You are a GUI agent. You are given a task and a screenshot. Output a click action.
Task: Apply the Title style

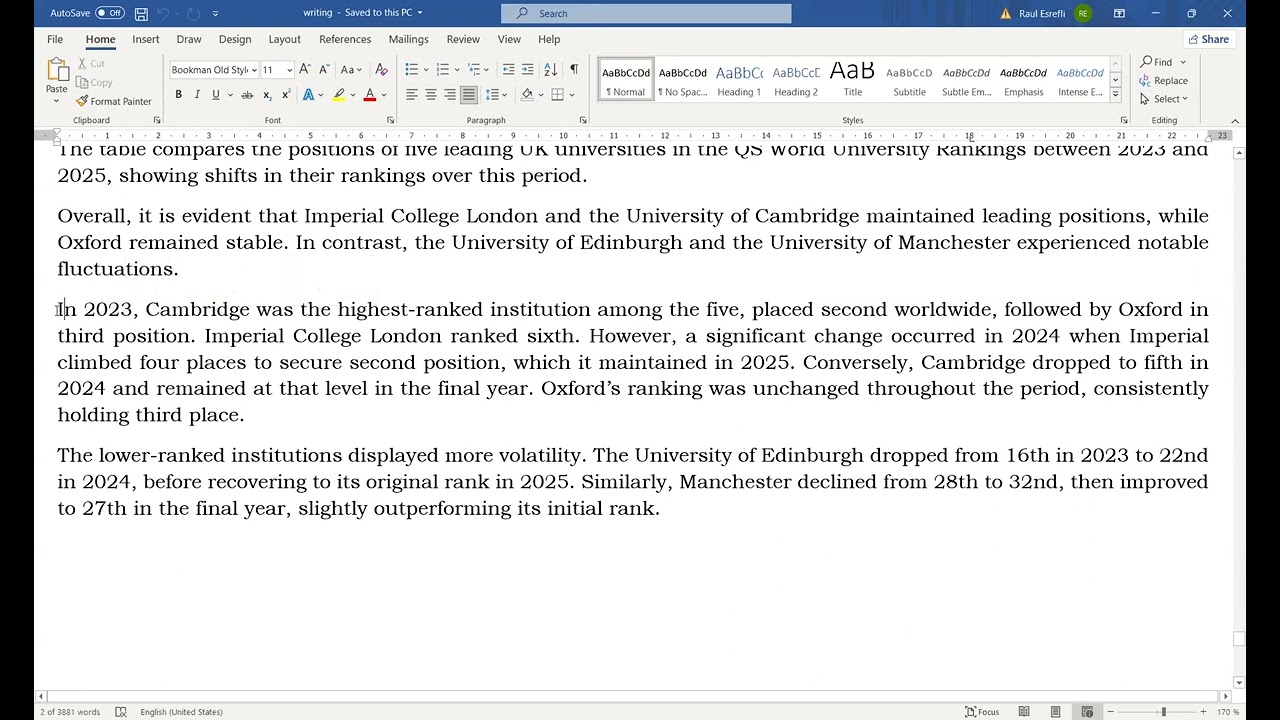(853, 80)
